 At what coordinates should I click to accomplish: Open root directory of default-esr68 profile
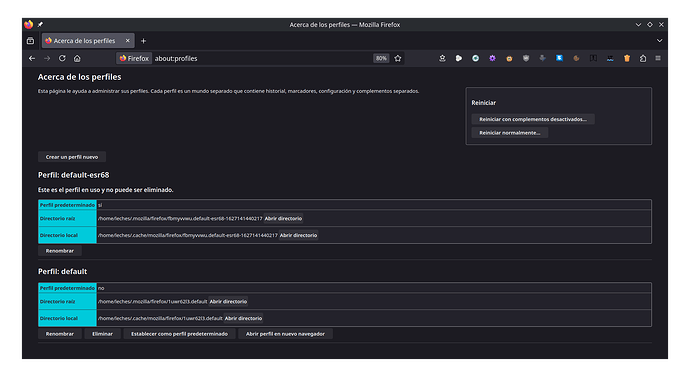click(283, 219)
